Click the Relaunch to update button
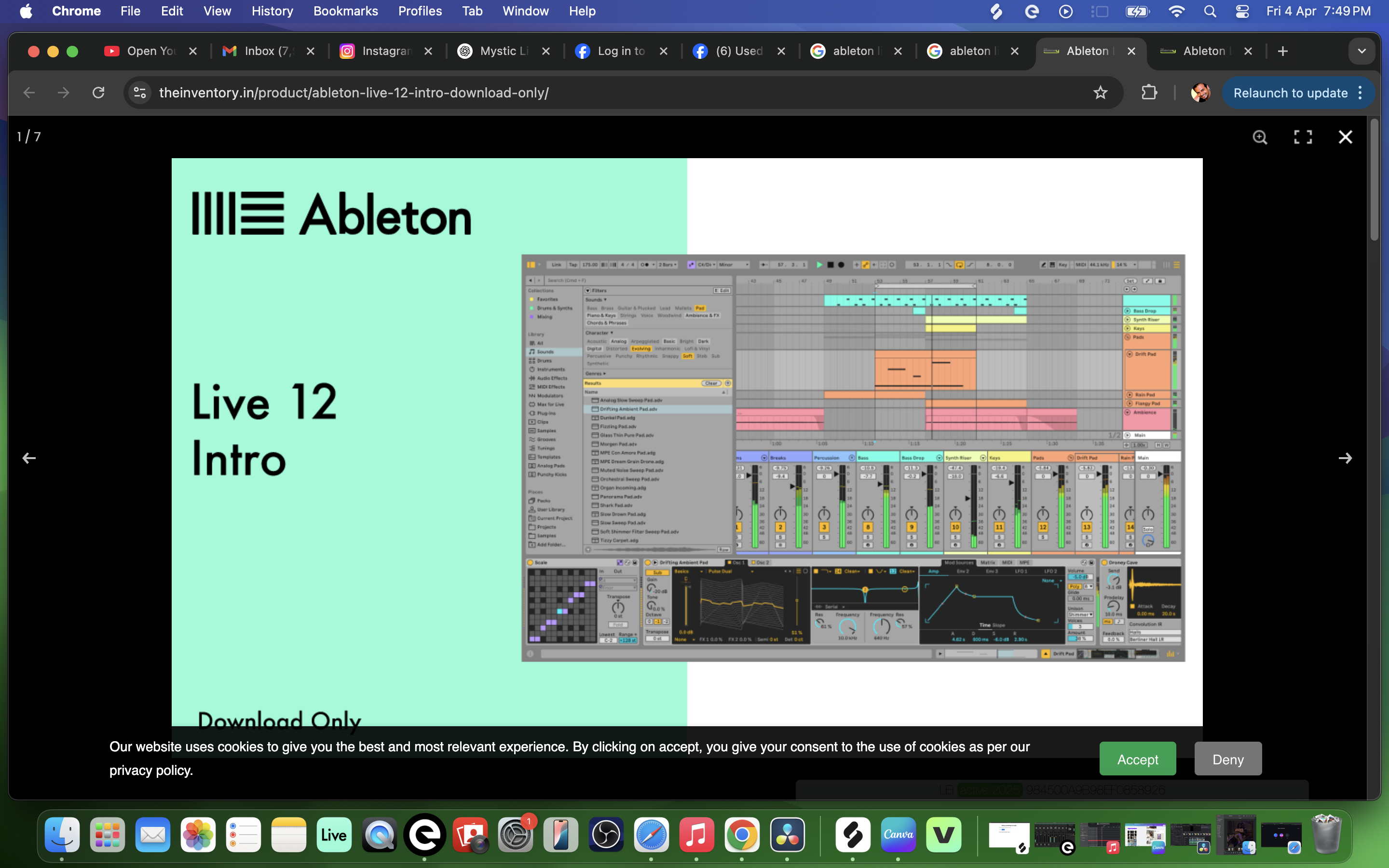 1290,93
